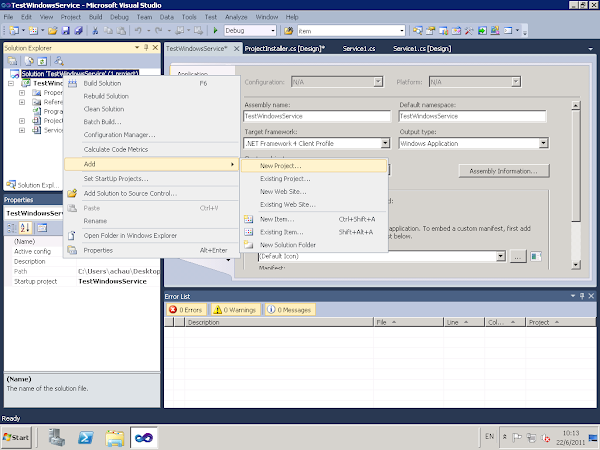Viewport: 600px width, 450px height.
Task: Click the Copy toolbar icon
Action: 108,31
